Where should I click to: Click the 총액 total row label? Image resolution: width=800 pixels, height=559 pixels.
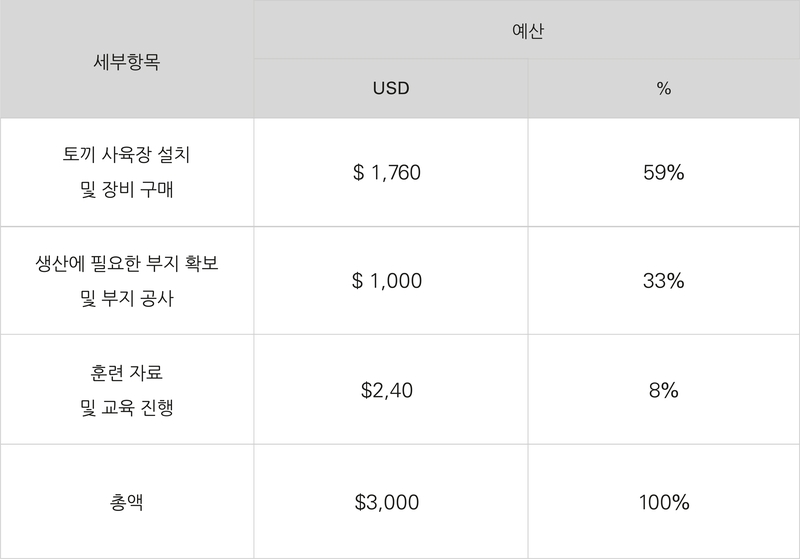tap(127, 502)
